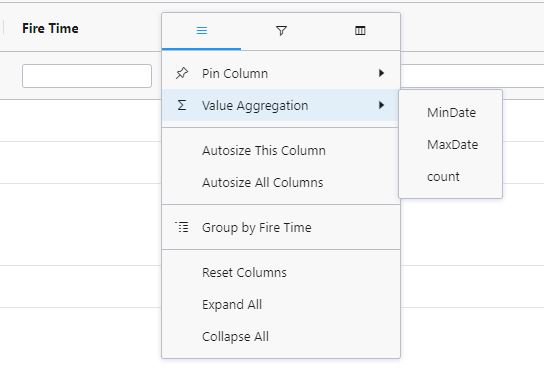Select MinDate aggregation option
544x374 pixels.
(x=451, y=113)
